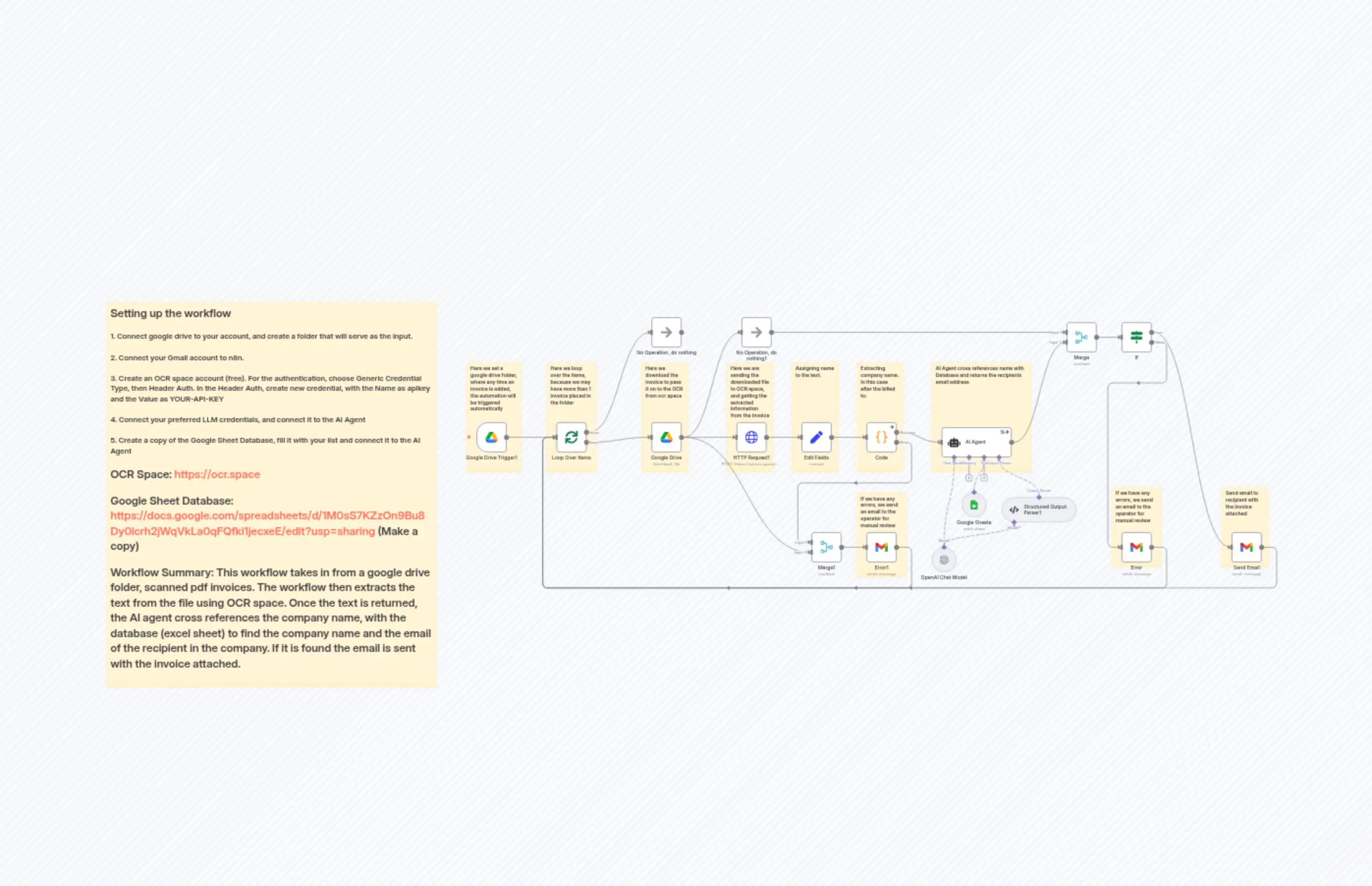Open the Google Drive download node
Image resolution: width=1372 pixels, height=886 pixels.
(666, 437)
